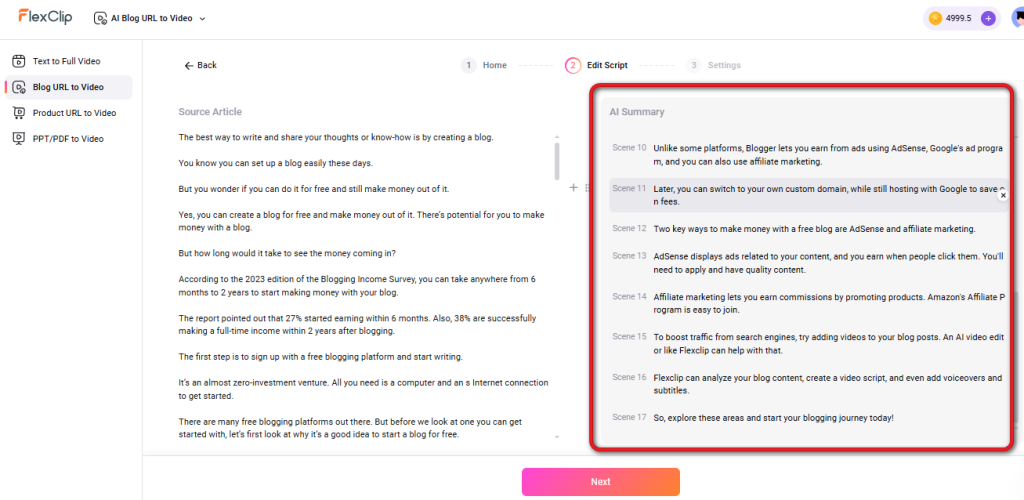Image resolution: width=1024 pixels, height=500 pixels.
Task: Select Scene 17 script text
Action: click(773, 417)
